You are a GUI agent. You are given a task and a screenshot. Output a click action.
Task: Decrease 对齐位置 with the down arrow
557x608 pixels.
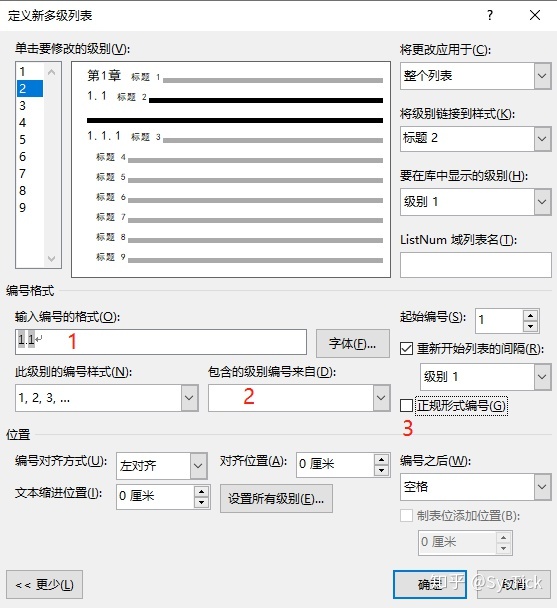click(x=382, y=470)
